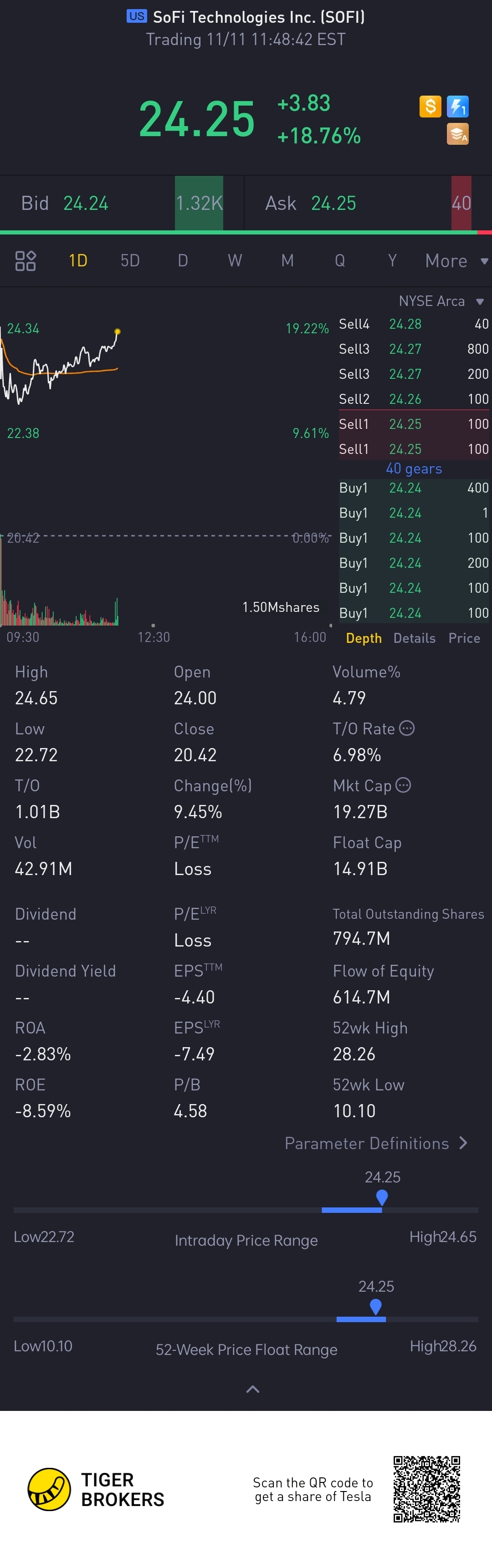
Task: Select the Depth tab
Action: 364,638
